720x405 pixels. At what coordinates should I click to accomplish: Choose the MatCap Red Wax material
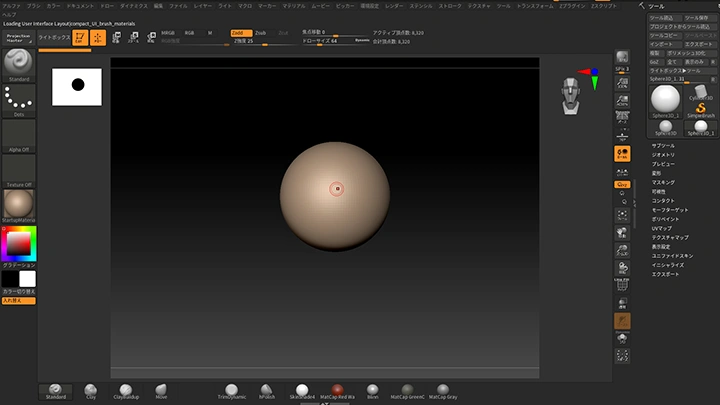338,392
